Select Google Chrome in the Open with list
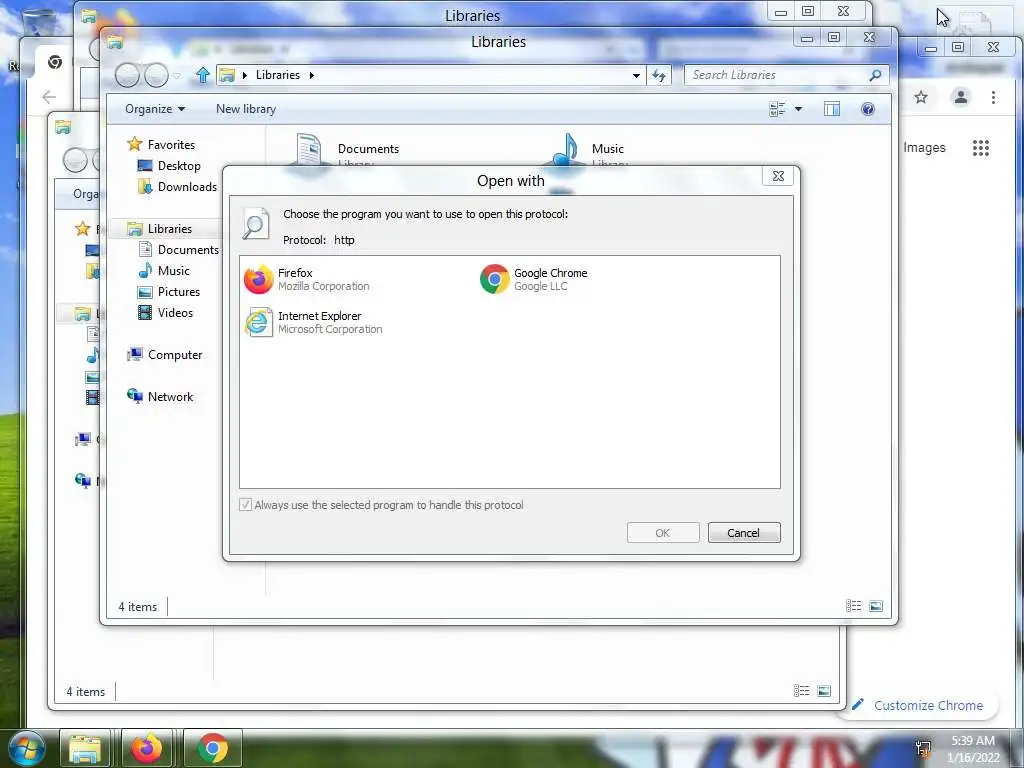Image resolution: width=1024 pixels, height=768 pixels. point(534,279)
